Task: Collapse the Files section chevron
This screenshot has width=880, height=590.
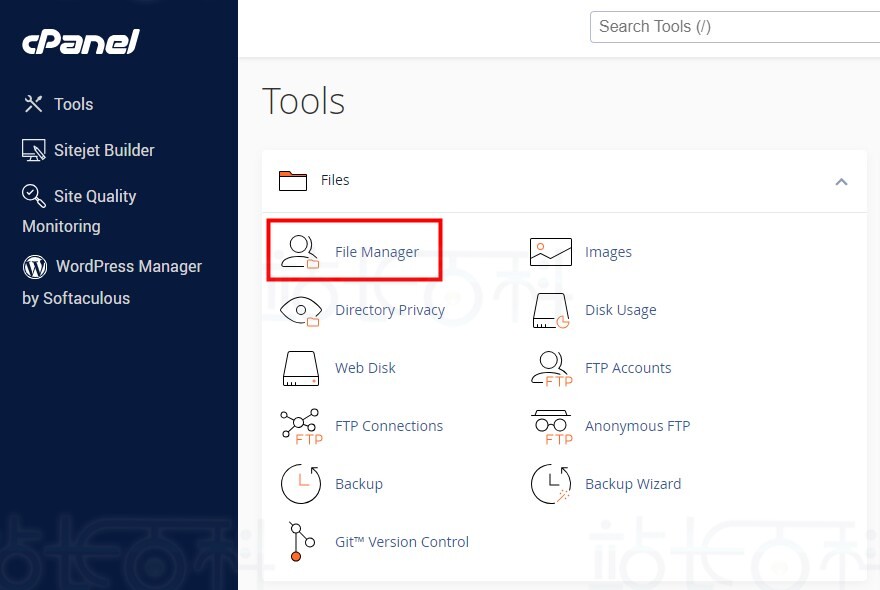Action: pos(841,181)
